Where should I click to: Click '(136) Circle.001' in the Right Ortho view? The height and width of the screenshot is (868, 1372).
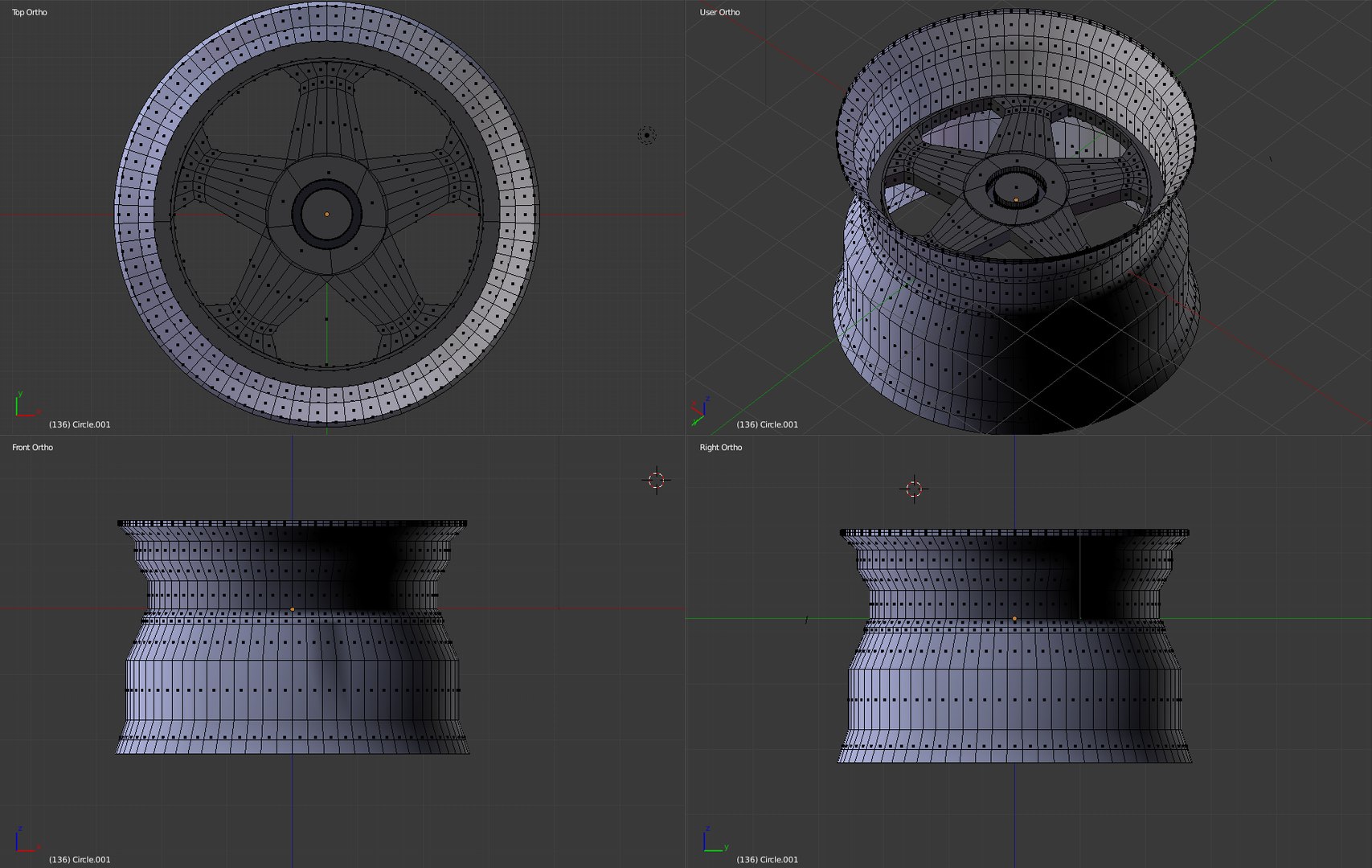click(768, 859)
